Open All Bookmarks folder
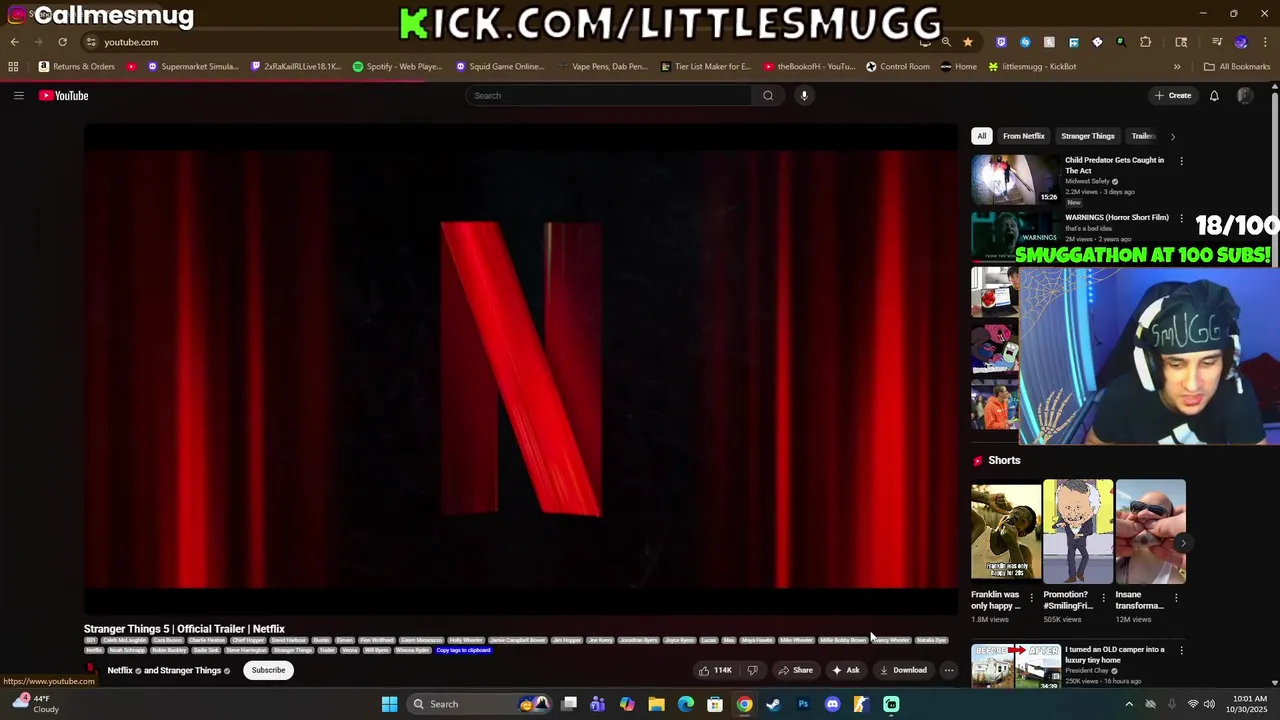The image size is (1280, 720). pos(1237,67)
